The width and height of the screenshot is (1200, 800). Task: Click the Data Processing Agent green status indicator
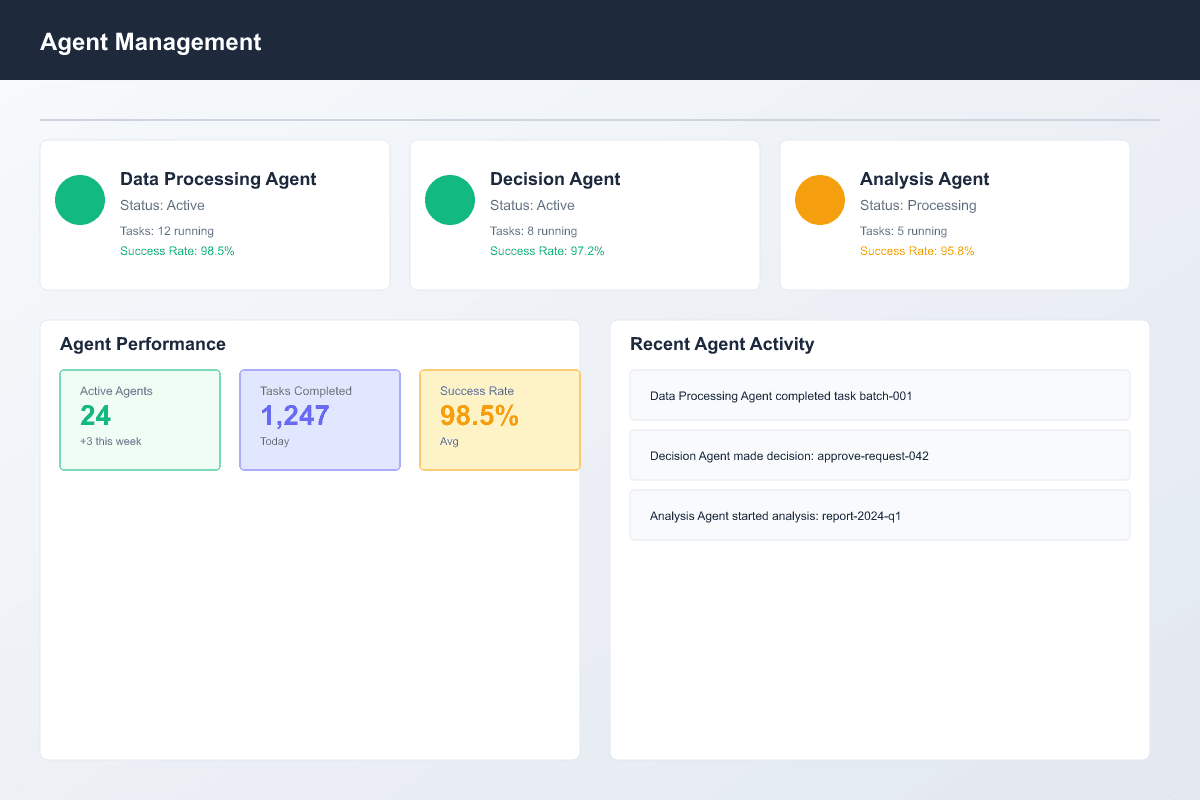pyautogui.click(x=80, y=200)
